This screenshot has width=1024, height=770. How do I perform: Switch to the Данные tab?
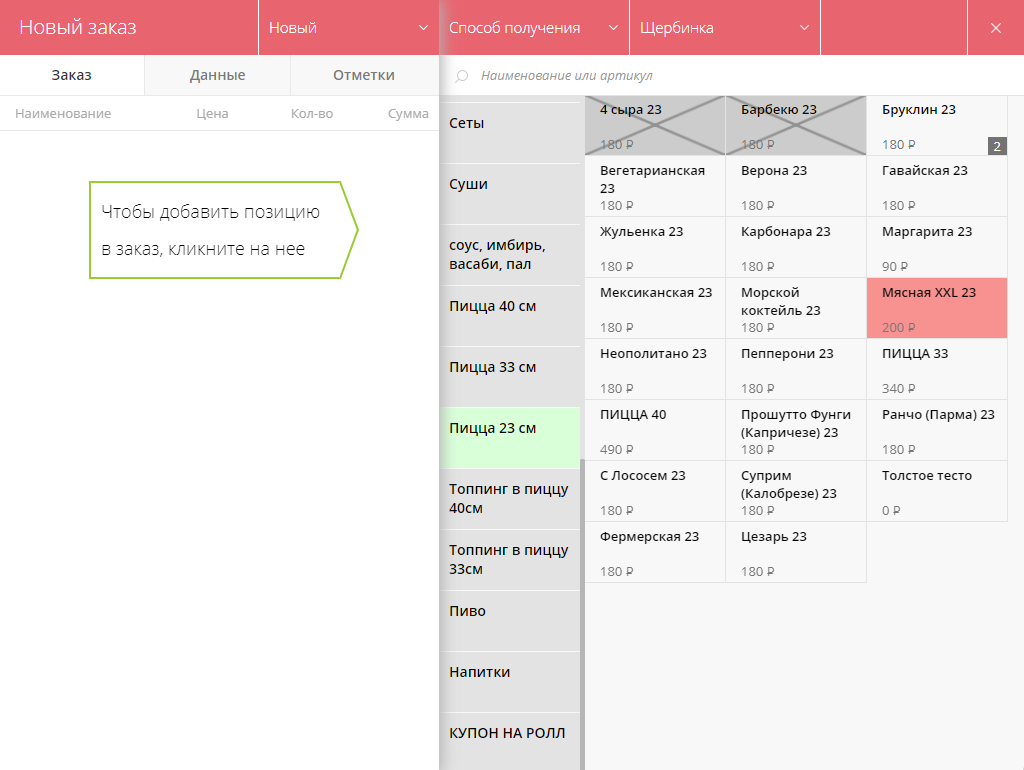217,75
